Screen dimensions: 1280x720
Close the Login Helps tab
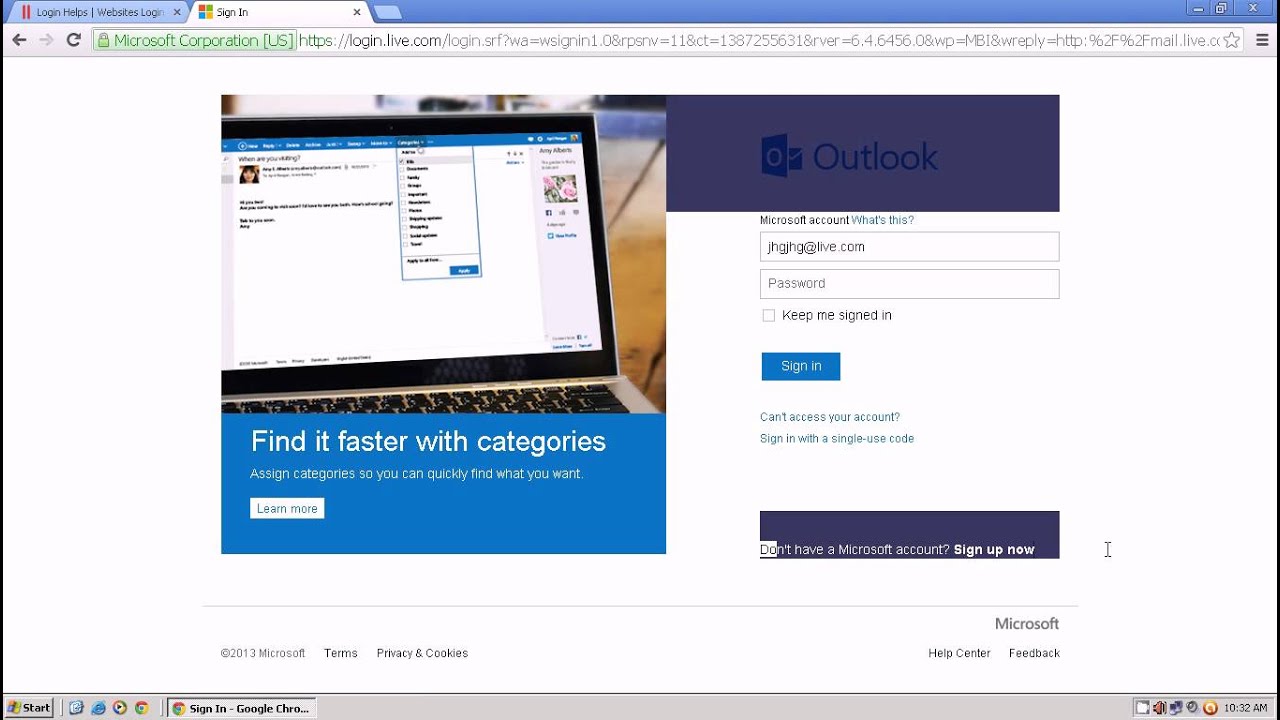point(177,12)
